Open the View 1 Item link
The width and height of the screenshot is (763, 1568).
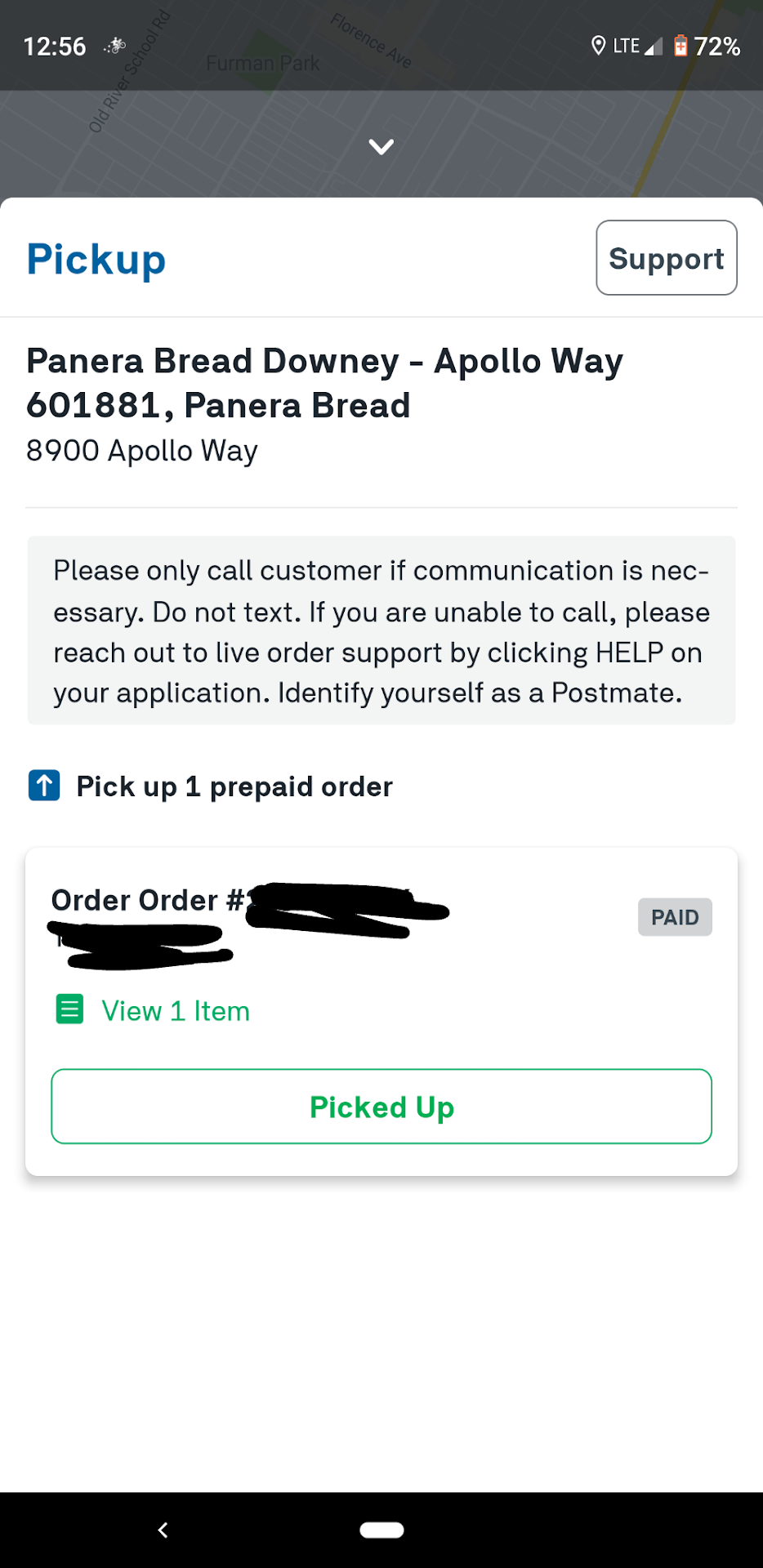[175, 1011]
